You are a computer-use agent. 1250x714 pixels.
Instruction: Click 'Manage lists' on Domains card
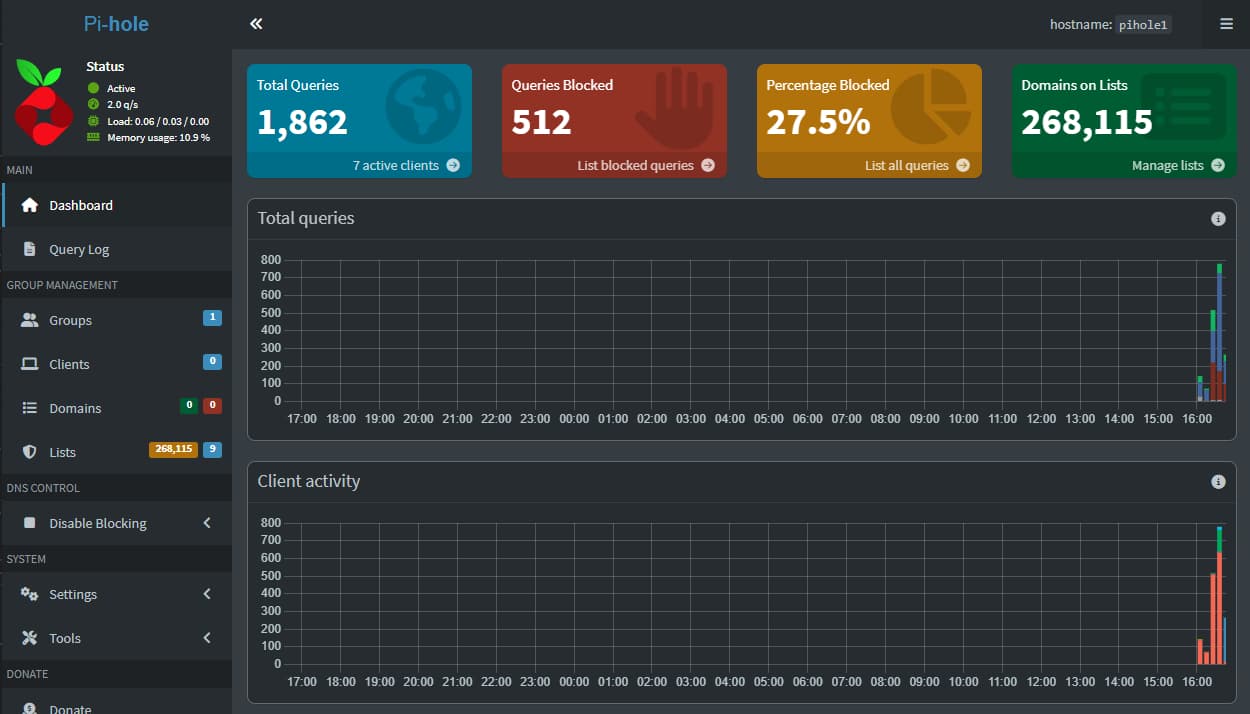coord(1177,165)
